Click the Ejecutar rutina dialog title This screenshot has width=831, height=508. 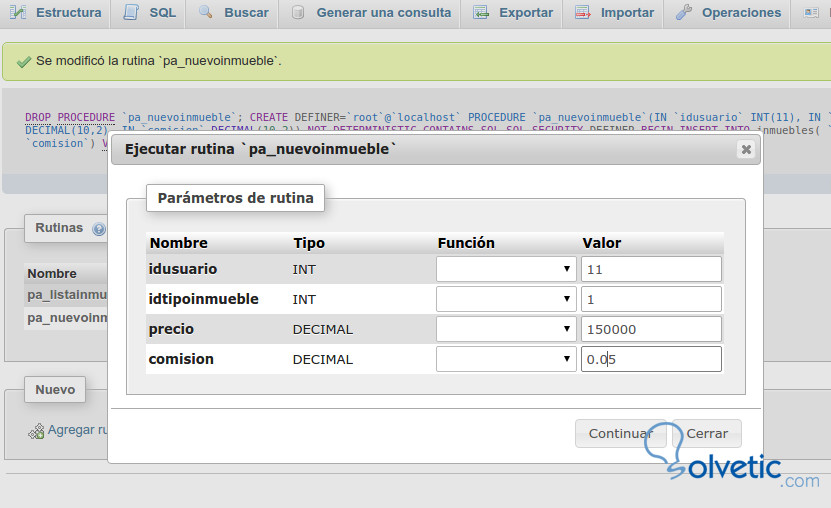tap(260, 149)
